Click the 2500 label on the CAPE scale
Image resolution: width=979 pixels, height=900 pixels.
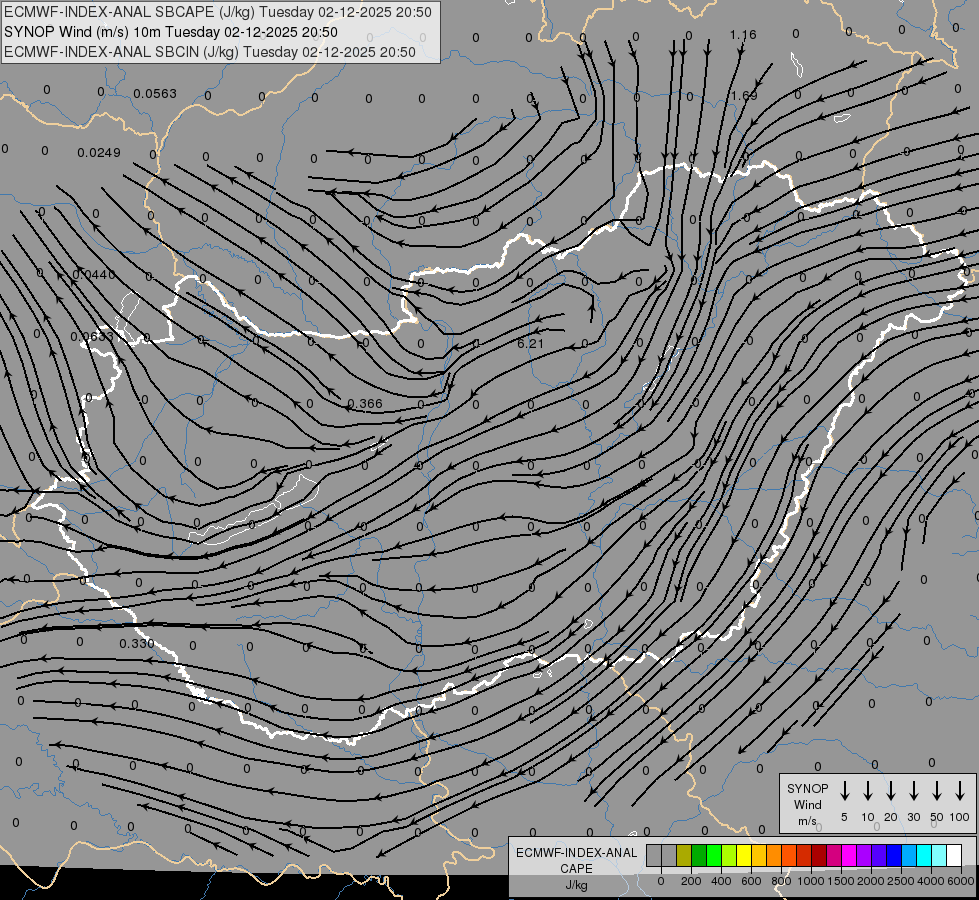pyautogui.click(x=901, y=881)
